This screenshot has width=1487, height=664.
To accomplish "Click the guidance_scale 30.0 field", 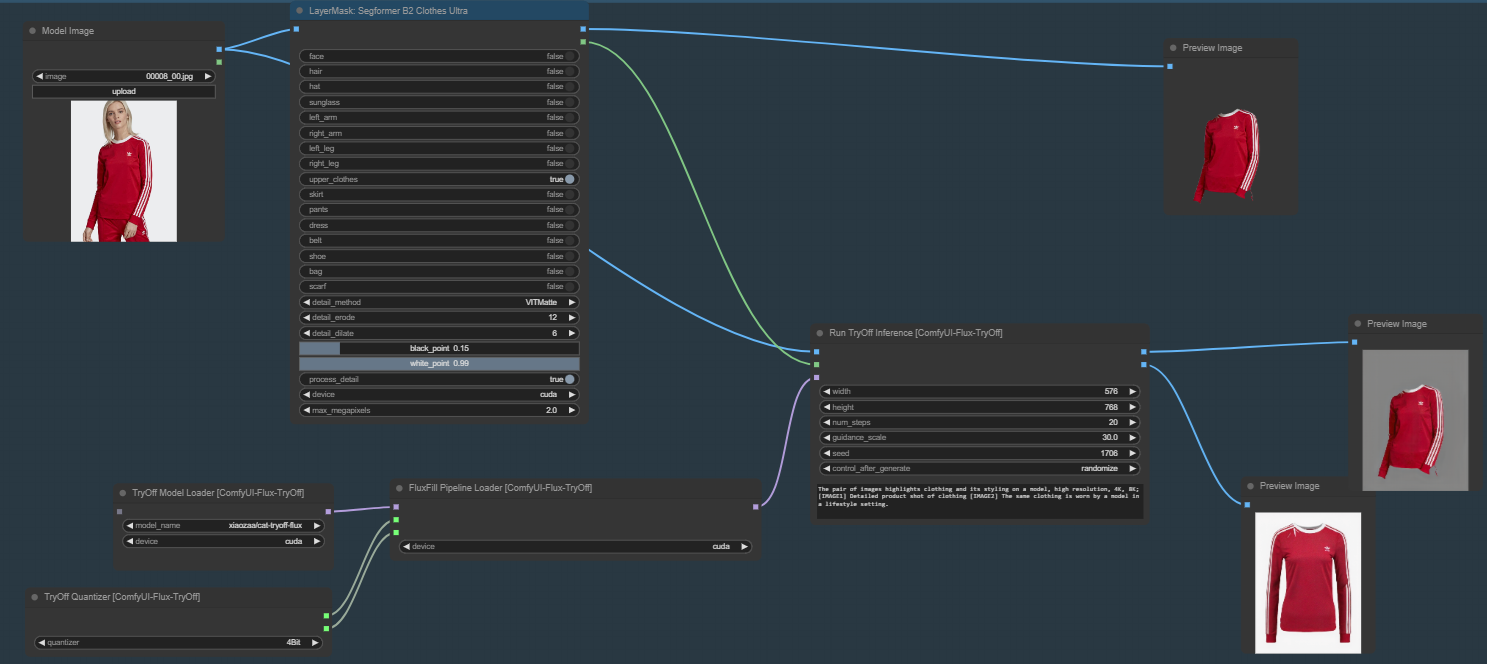I will click(979, 437).
